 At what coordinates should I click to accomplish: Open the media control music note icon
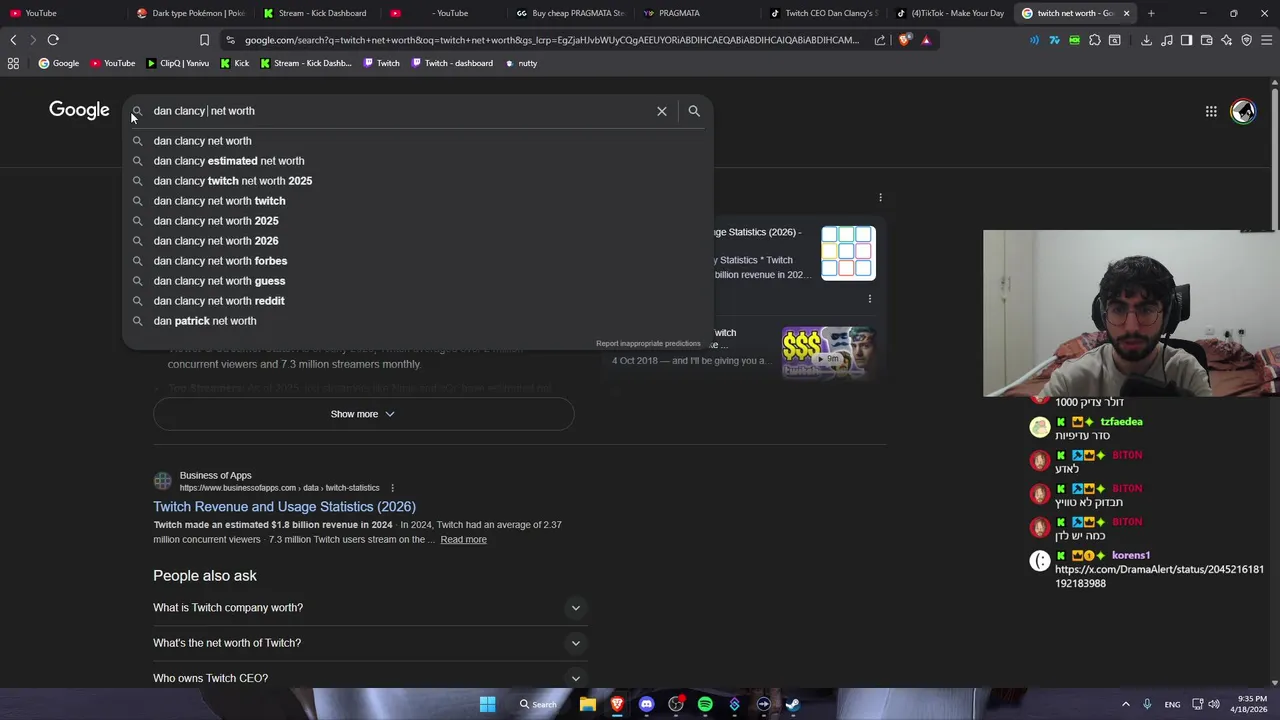(x=1166, y=40)
